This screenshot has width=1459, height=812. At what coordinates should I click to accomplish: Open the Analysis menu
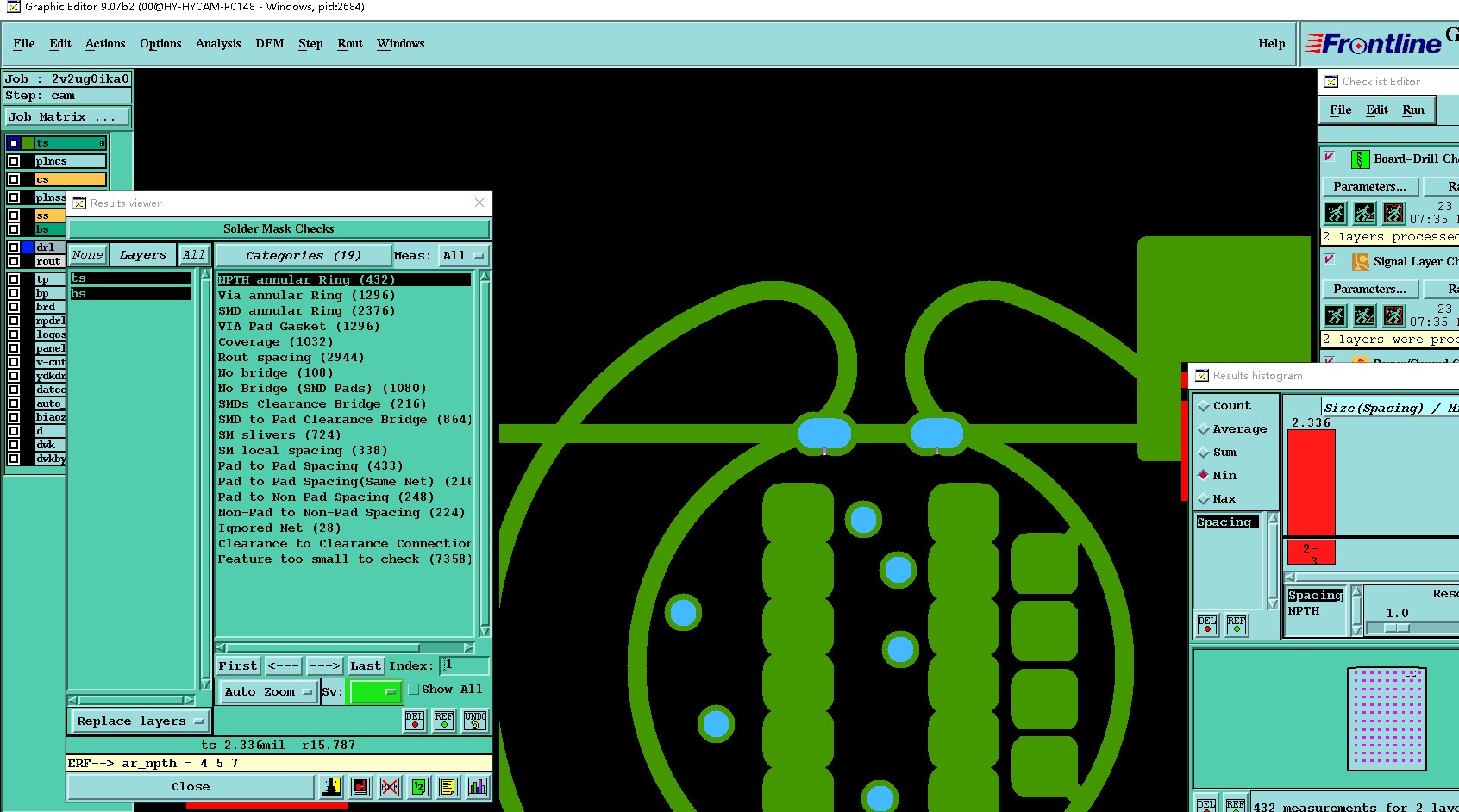(x=218, y=44)
